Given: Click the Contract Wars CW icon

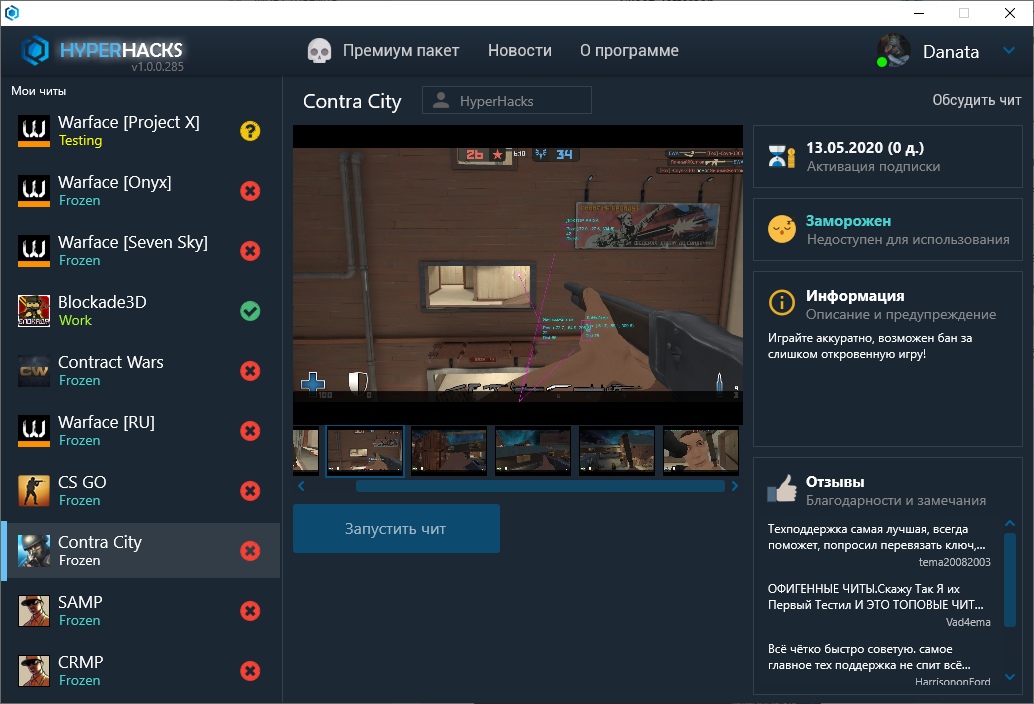Looking at the screenshot, I should tap(34, 370).
